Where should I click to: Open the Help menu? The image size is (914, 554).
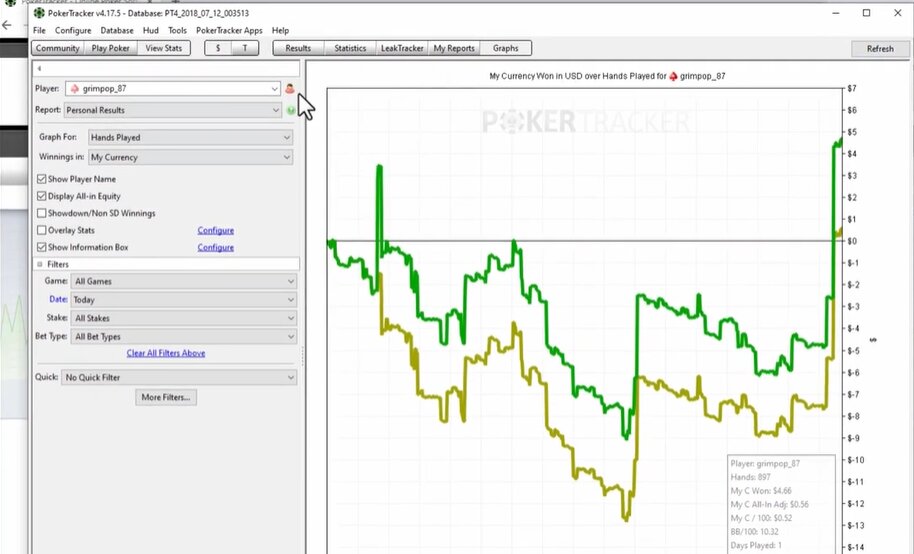280,30
